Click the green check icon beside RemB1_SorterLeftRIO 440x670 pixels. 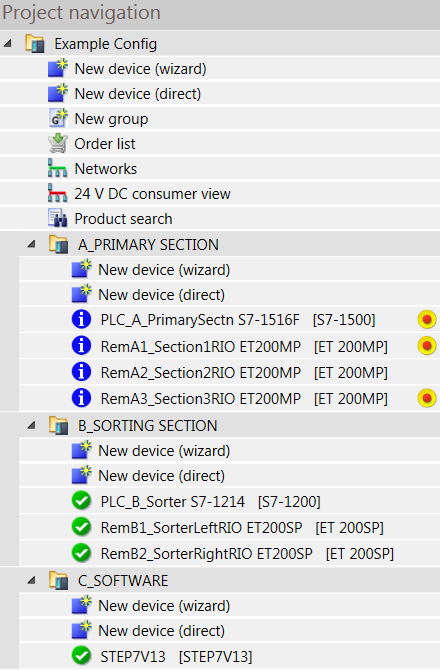click(81, 527)
